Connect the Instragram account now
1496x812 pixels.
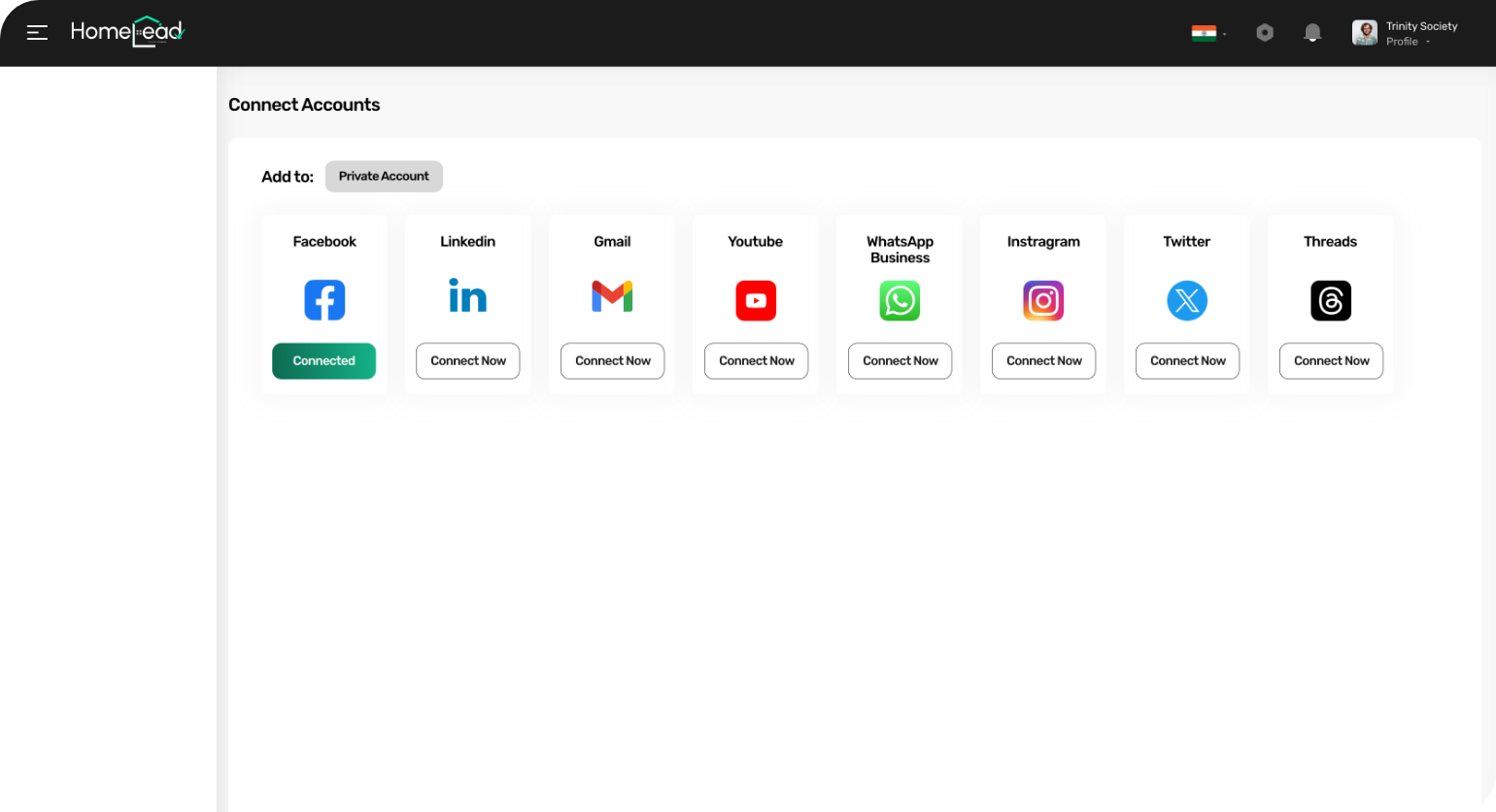1043,361
